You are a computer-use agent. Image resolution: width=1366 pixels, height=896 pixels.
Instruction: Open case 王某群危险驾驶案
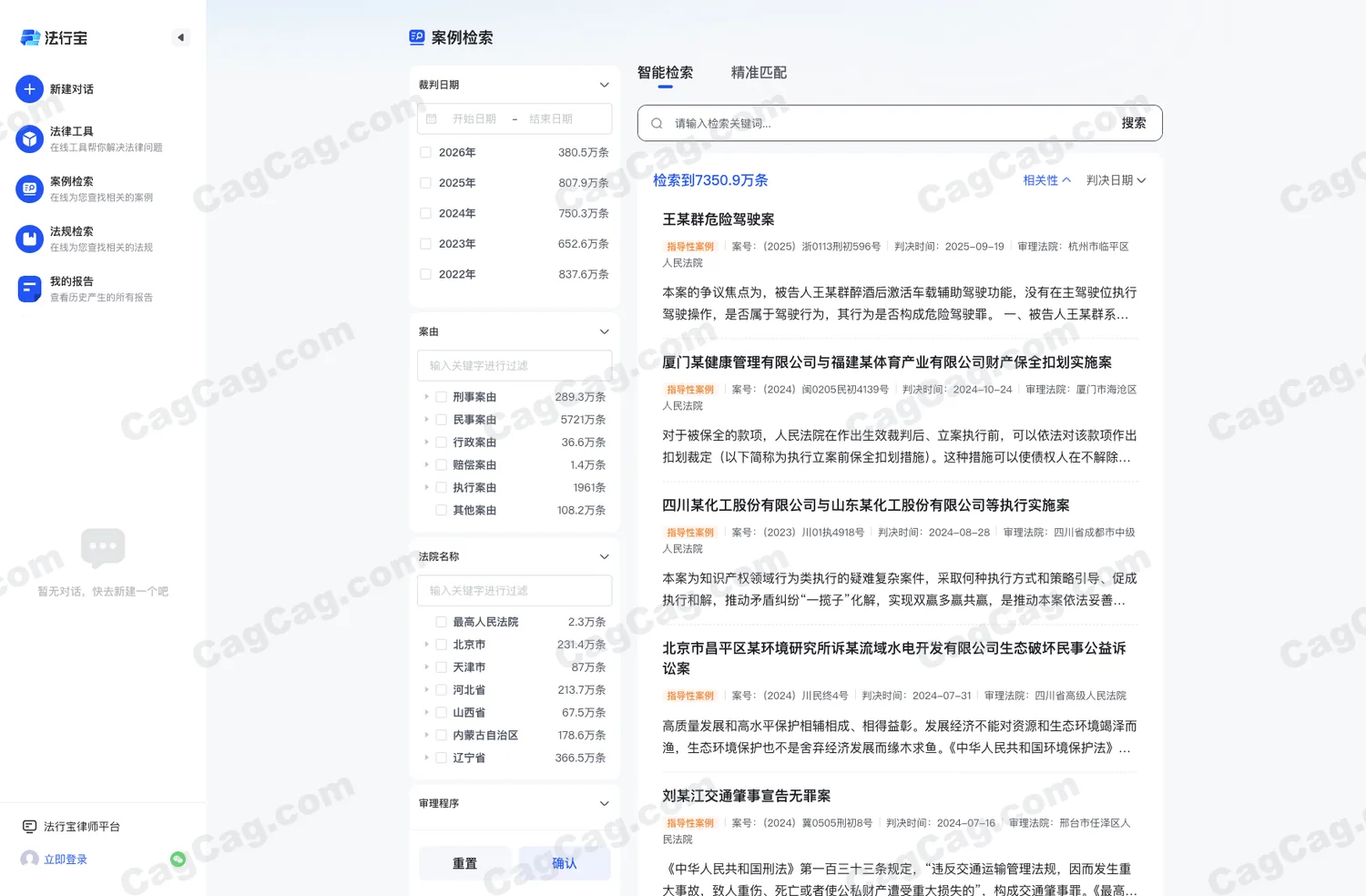click(719, 219)
